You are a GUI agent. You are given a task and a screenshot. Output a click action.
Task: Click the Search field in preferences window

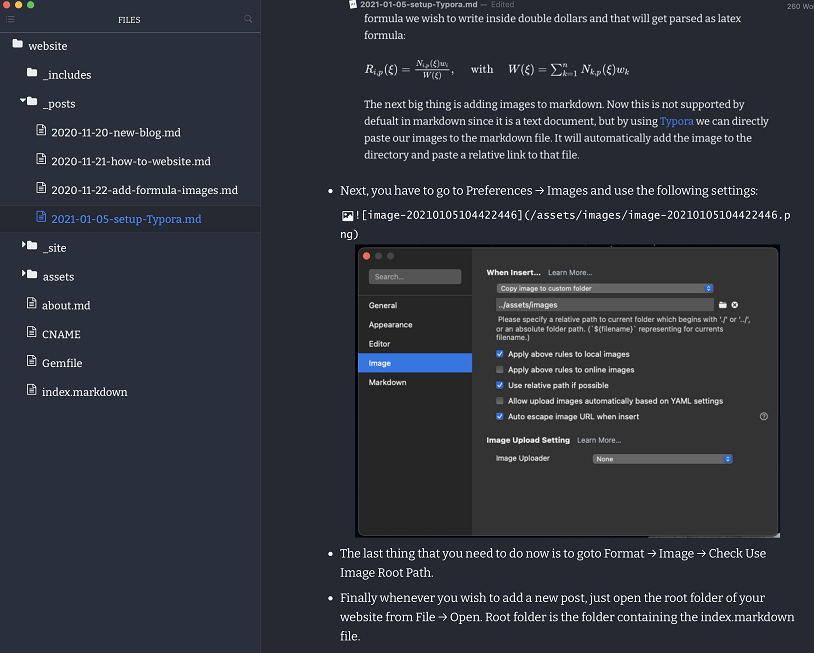(414, 277)
